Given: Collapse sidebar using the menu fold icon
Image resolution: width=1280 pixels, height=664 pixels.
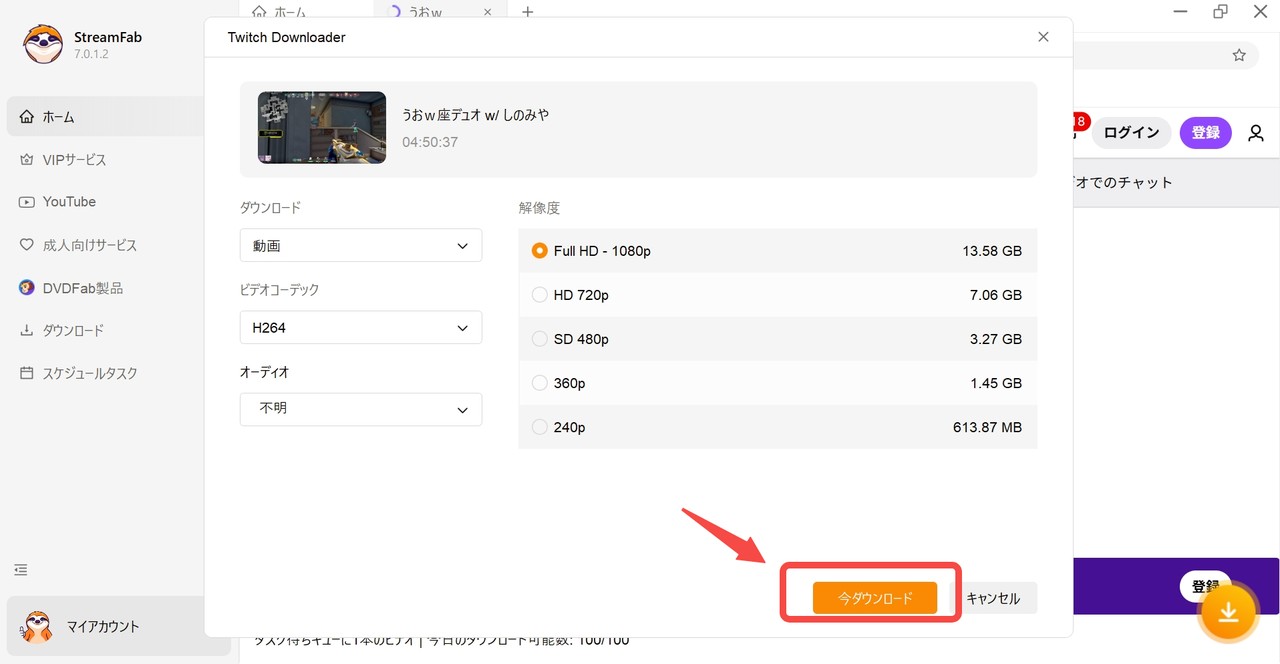Looking at the screenshot, I should tap(21, 569).
